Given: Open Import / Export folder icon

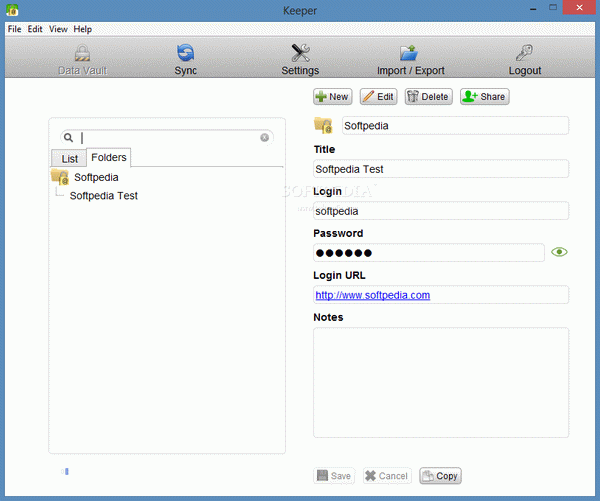Looking at the screenshot, I should tap(408, 54).
